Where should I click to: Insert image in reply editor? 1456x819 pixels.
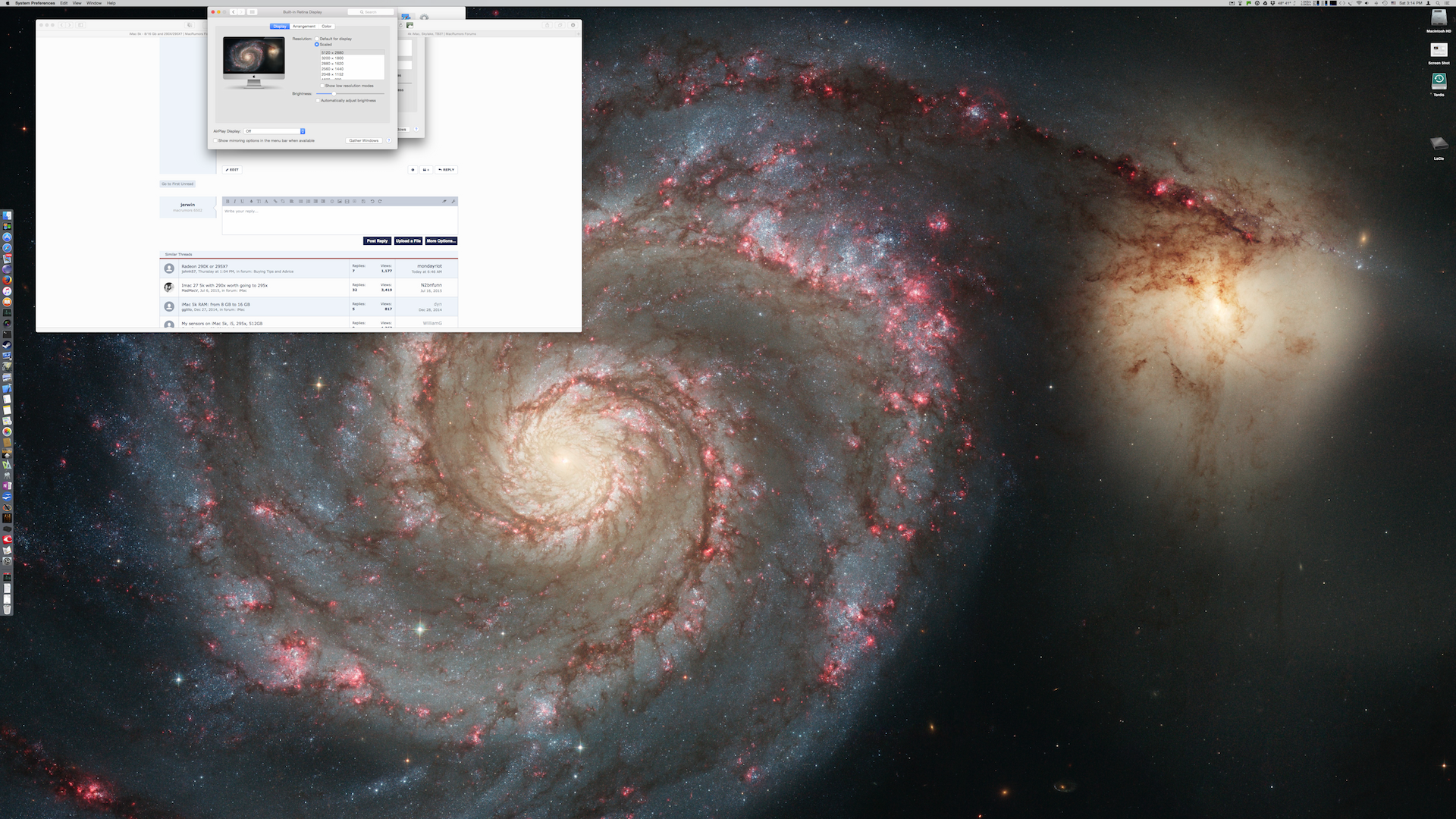[x=339, y=201]
